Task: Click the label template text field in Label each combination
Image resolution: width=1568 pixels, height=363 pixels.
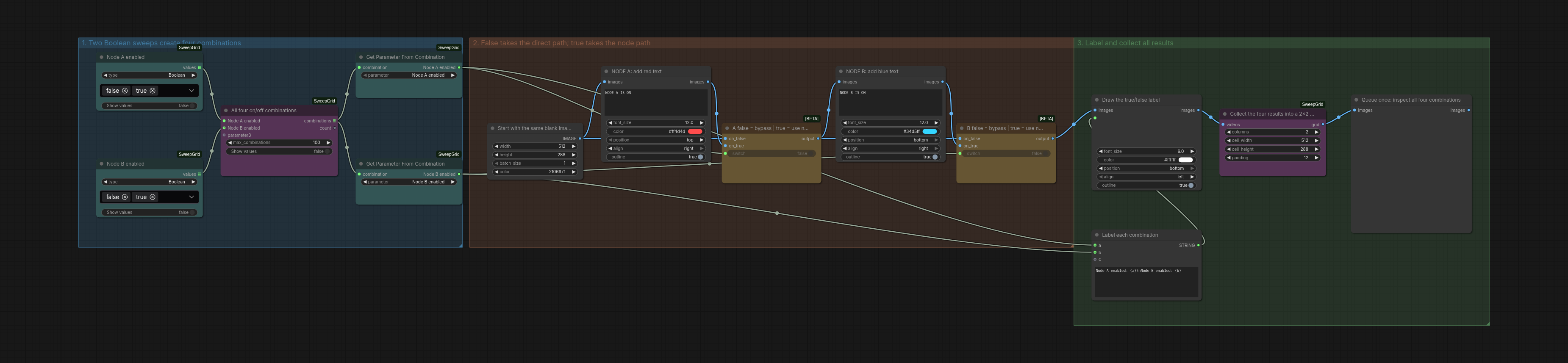Action: (1146, 283)
